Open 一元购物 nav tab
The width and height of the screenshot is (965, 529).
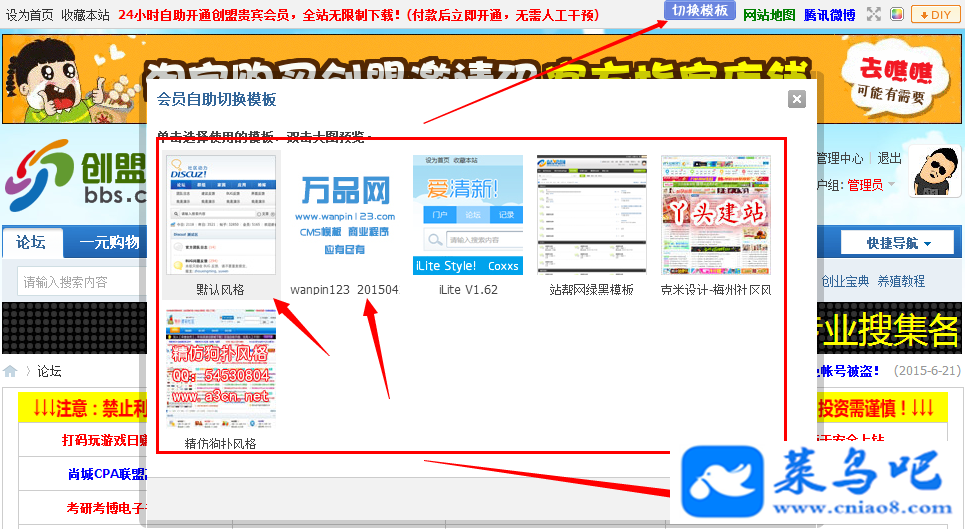(x=110, y=242)
